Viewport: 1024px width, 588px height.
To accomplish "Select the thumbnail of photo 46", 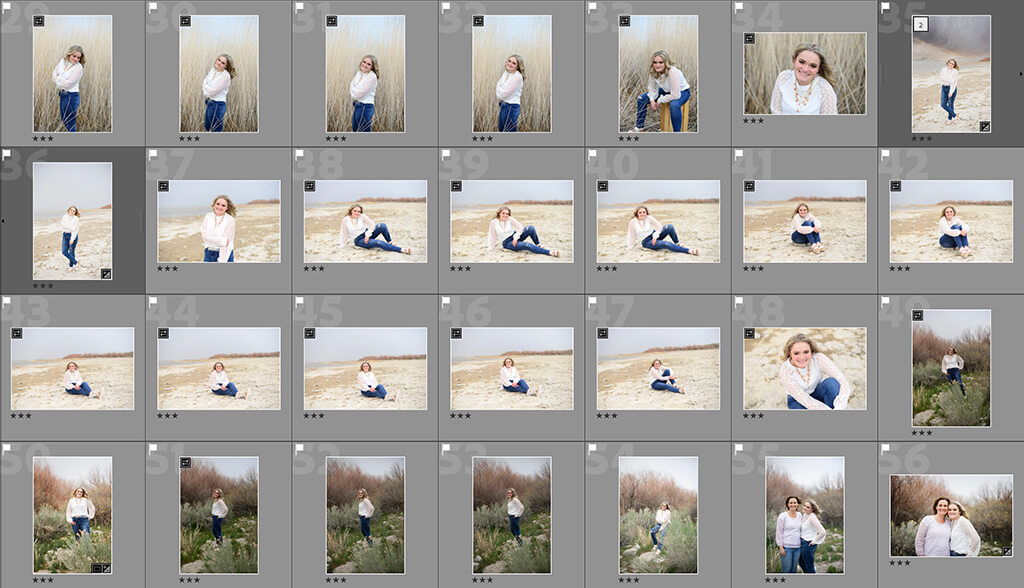I will tap(510, 370).
